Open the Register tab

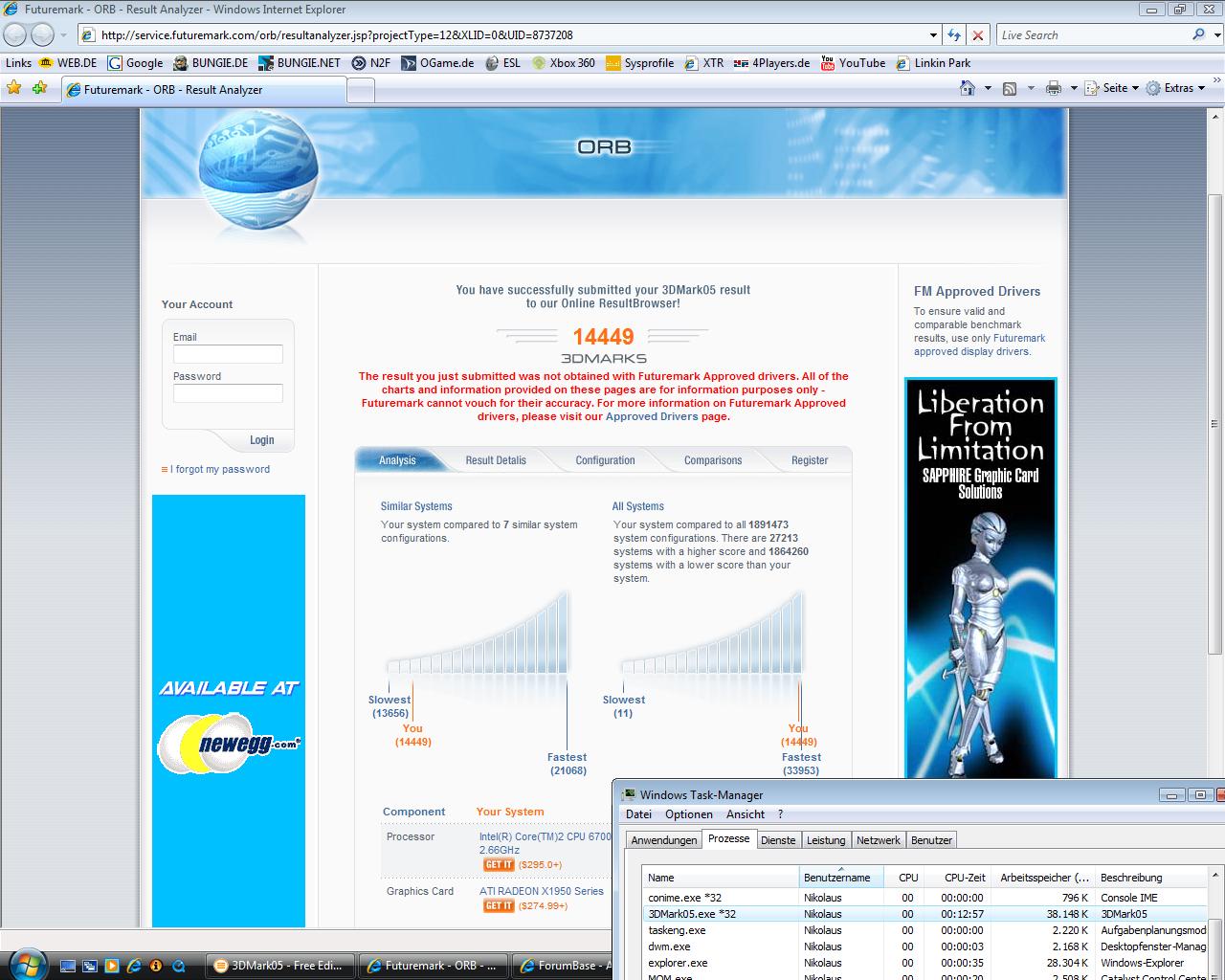(x=810, y=460)
